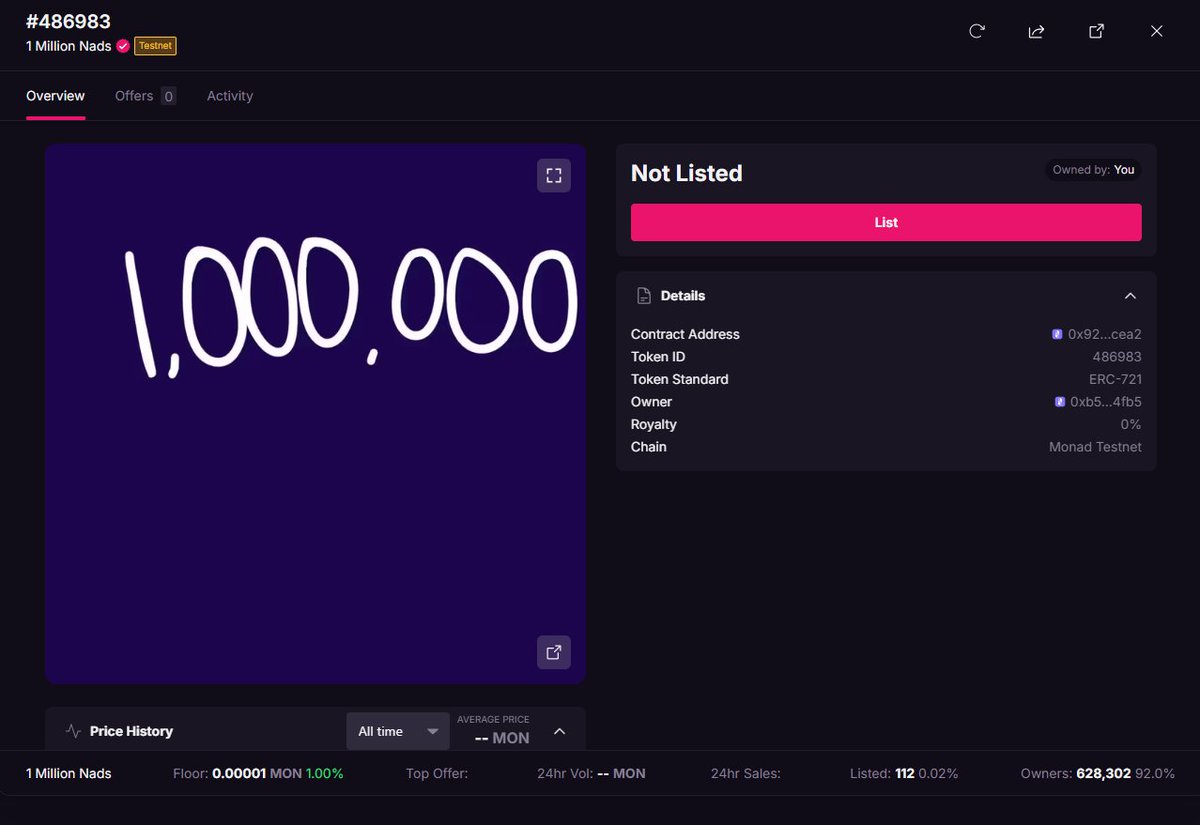Click the verified badge next to 1 Million Nads
The width and height of the screenshot is (1200, 825).
click(x=123, y=46)
